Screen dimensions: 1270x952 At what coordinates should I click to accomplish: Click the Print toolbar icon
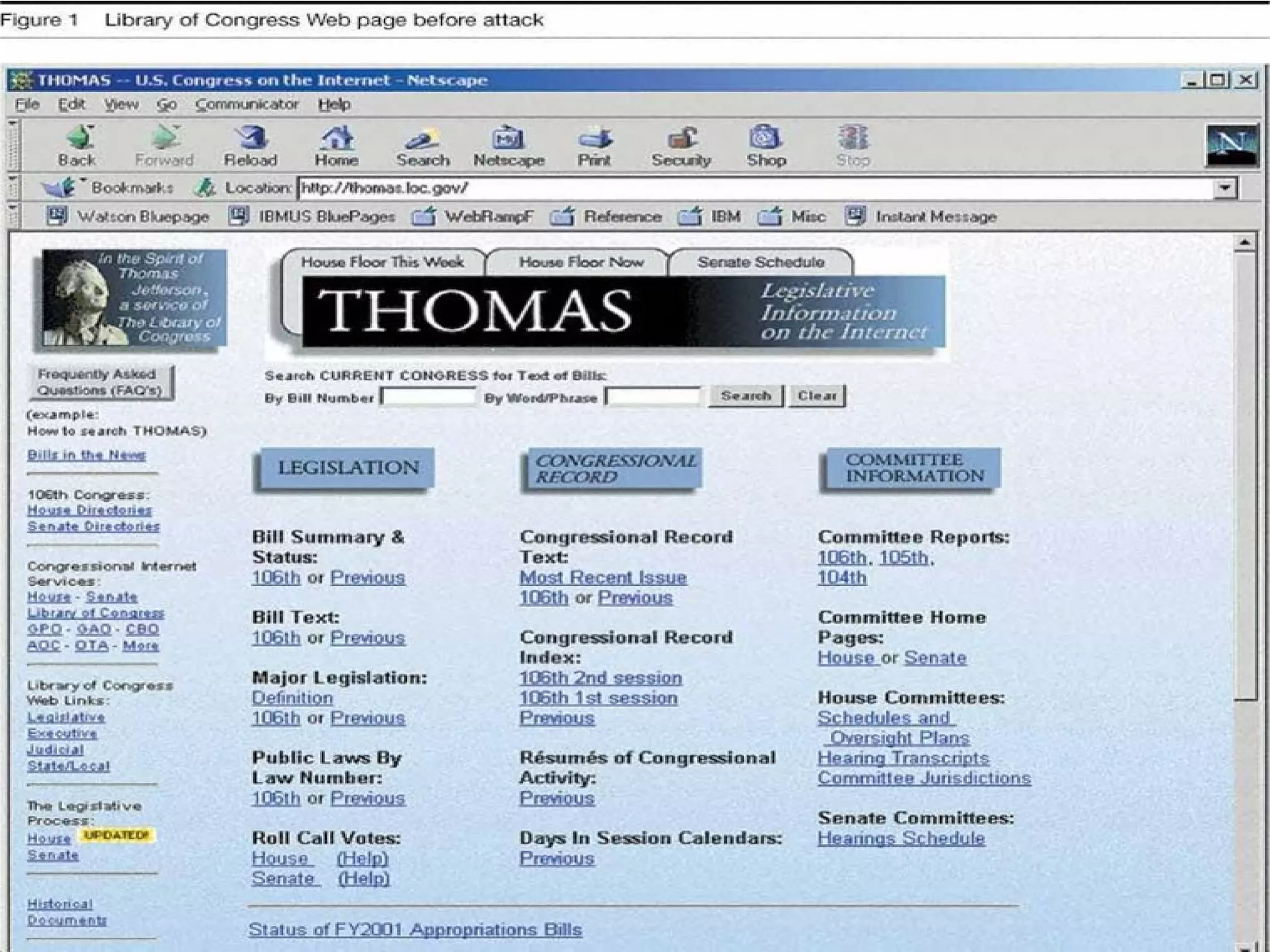click(x=594, y=138)
